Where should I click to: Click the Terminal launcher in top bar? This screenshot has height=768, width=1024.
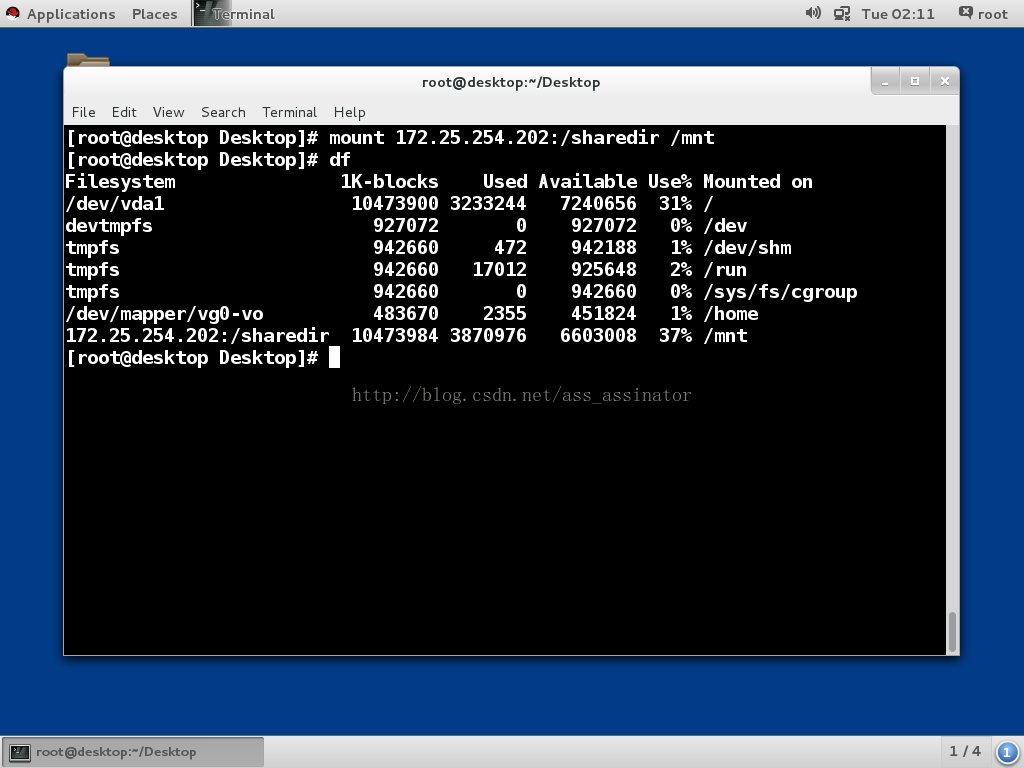234,14
